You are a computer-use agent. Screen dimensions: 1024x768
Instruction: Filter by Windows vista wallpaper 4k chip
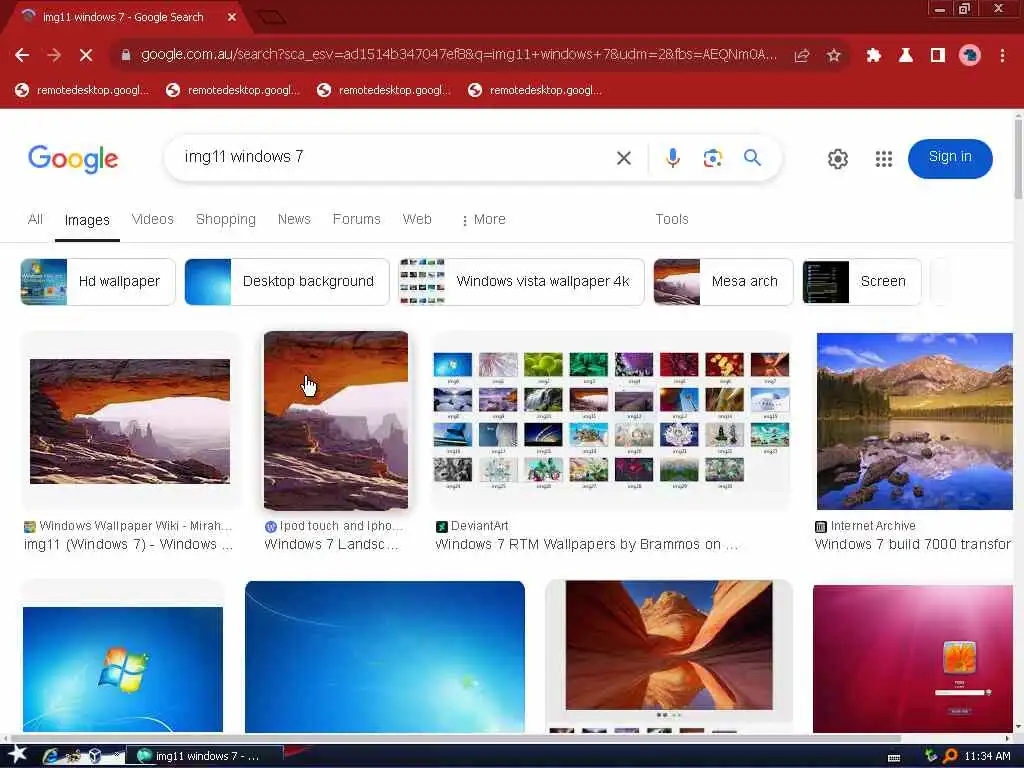click(521, 281)
